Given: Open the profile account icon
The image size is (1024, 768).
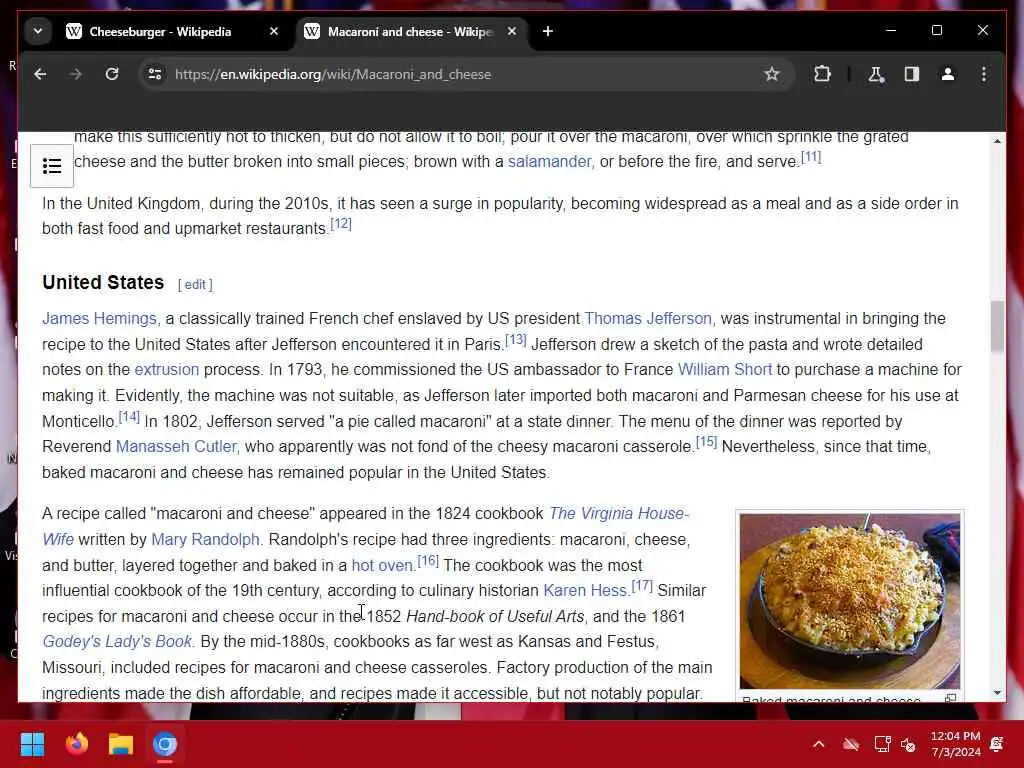Looking at the screenshot, I should [948, 74].
